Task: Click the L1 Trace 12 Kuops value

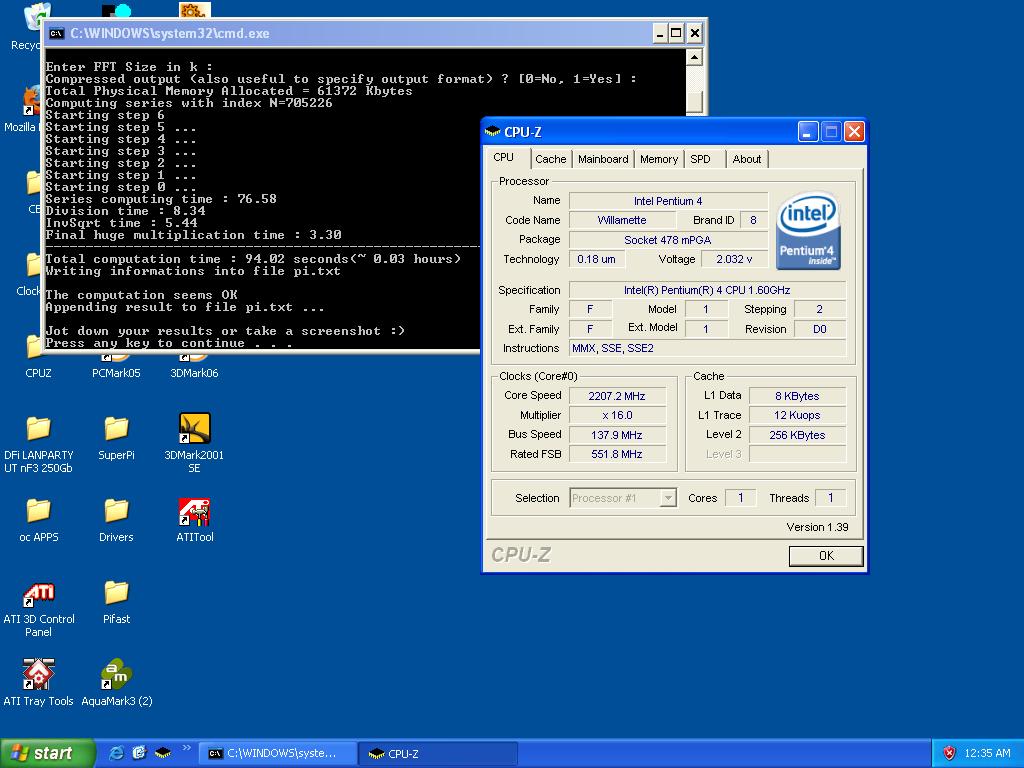Action: [x=797, y=415]
